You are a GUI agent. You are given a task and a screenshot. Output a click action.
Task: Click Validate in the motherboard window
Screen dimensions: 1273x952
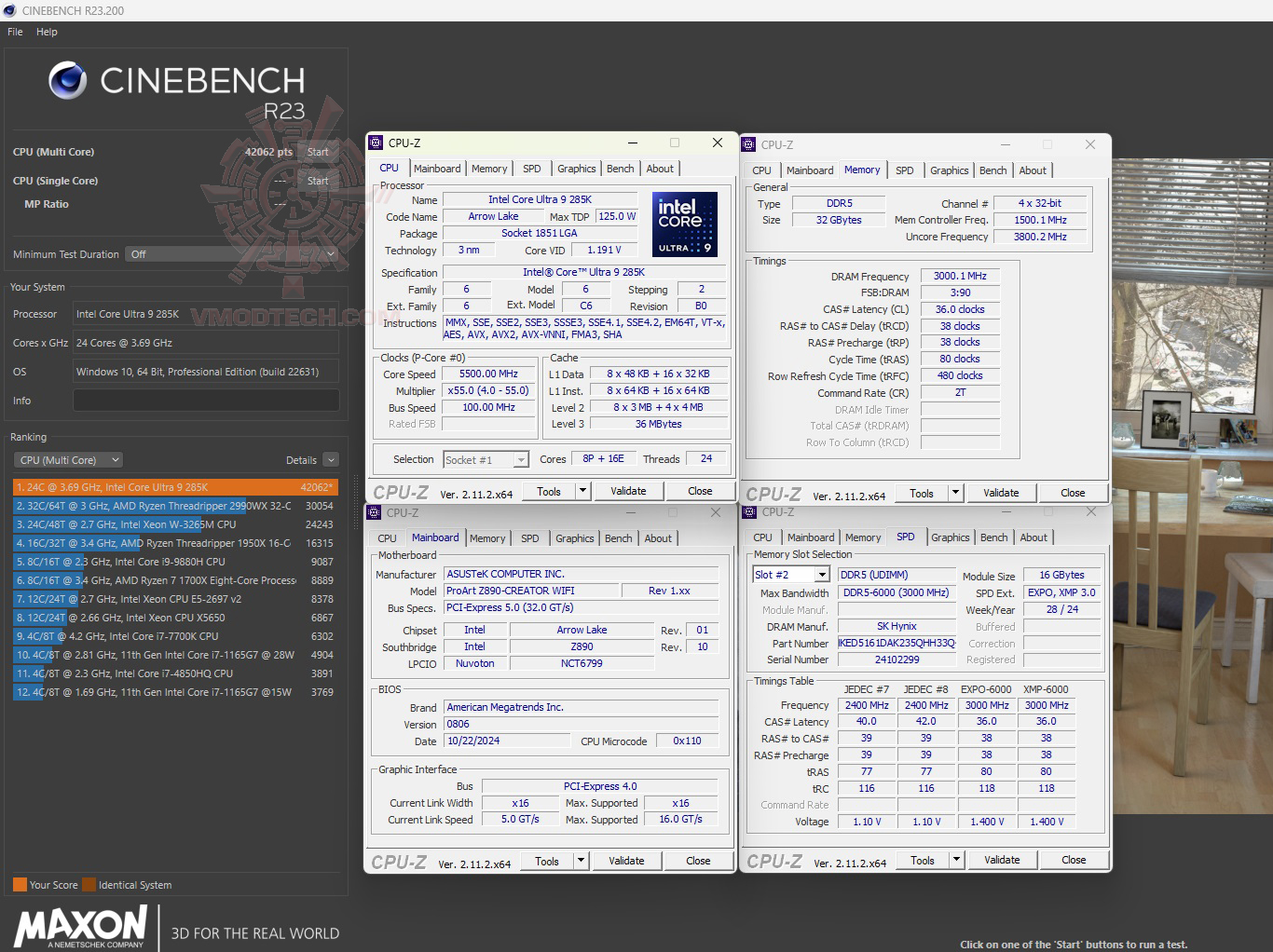pos(626,861)
